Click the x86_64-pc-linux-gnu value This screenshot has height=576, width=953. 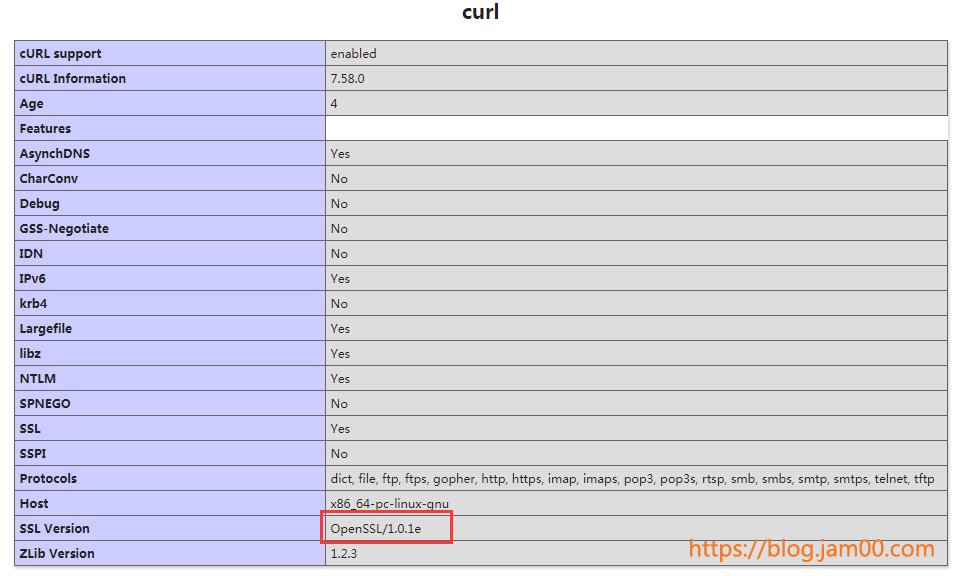point(389,503)
